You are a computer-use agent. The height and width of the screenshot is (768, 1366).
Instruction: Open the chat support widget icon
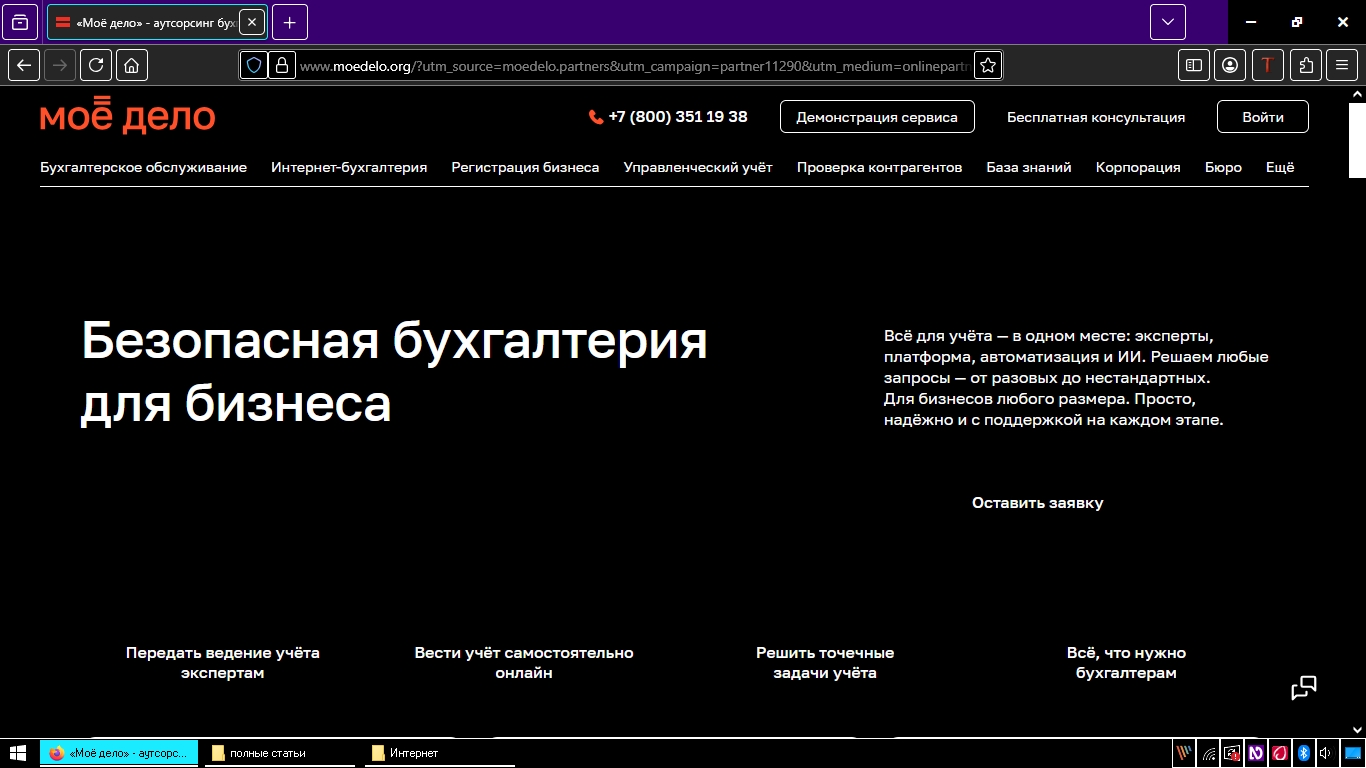click(1304, 688)
